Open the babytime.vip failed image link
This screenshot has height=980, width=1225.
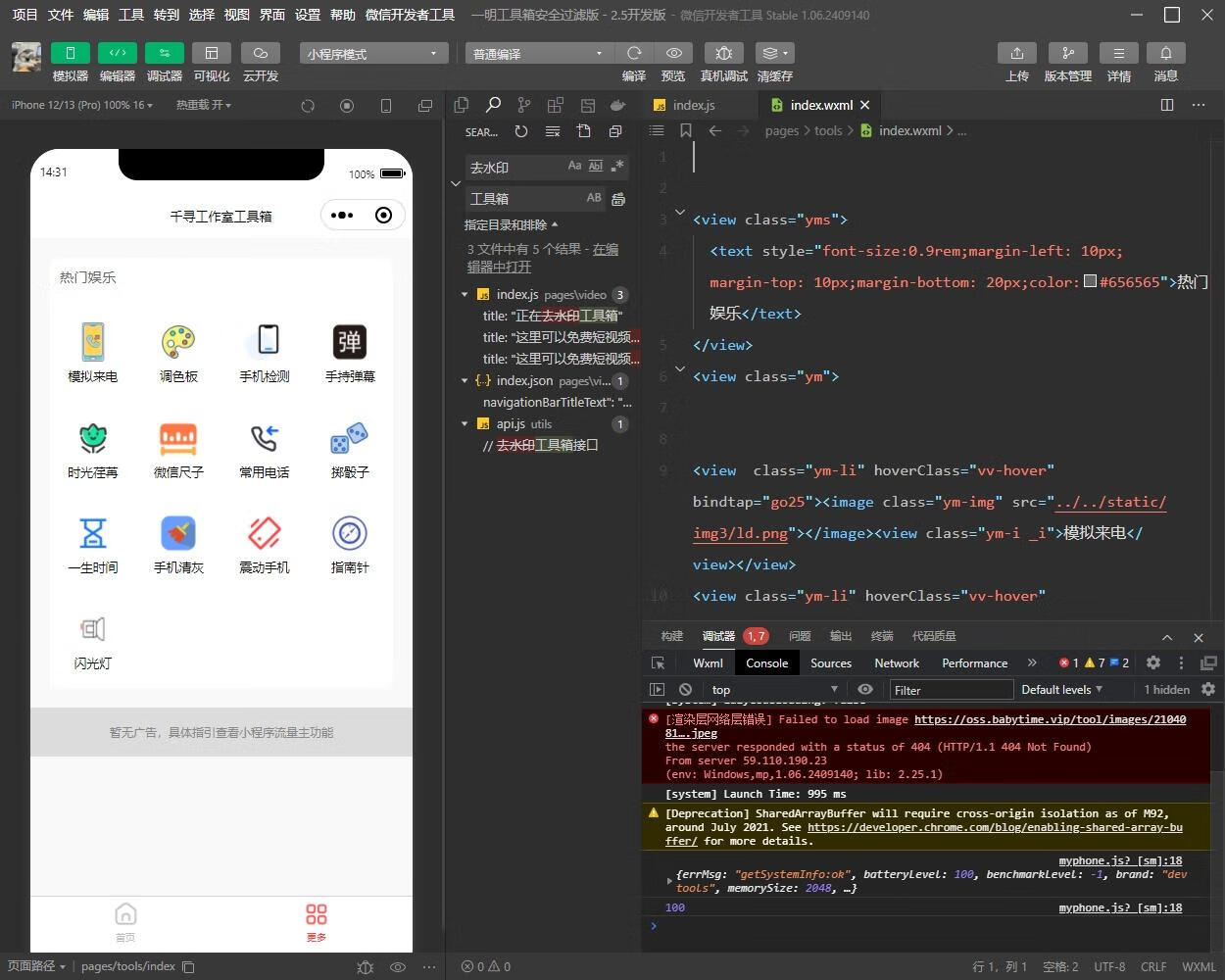(x=1050, y=719)
